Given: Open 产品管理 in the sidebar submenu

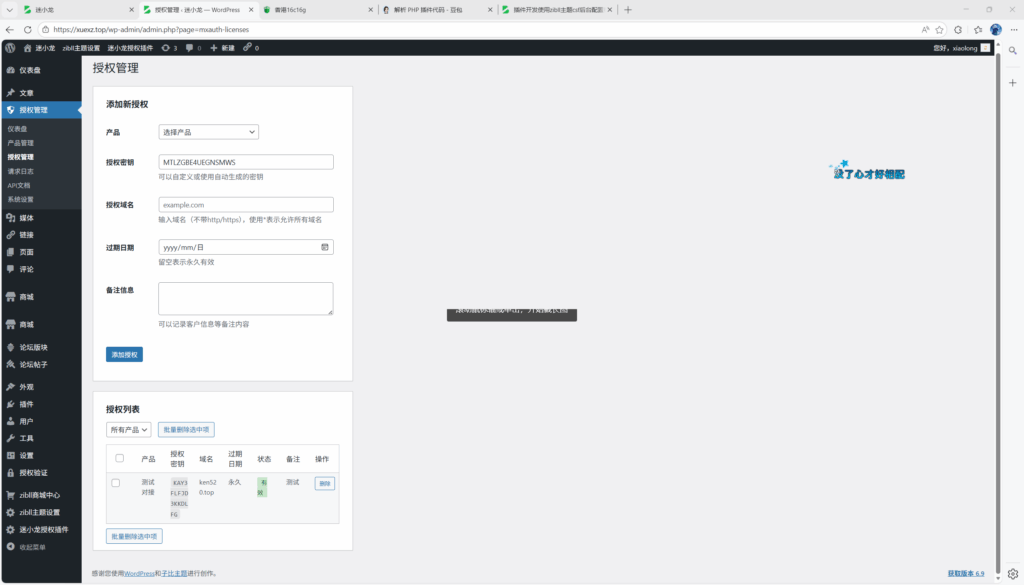Looking at the screenshot, I should click(x=21, y=143).
